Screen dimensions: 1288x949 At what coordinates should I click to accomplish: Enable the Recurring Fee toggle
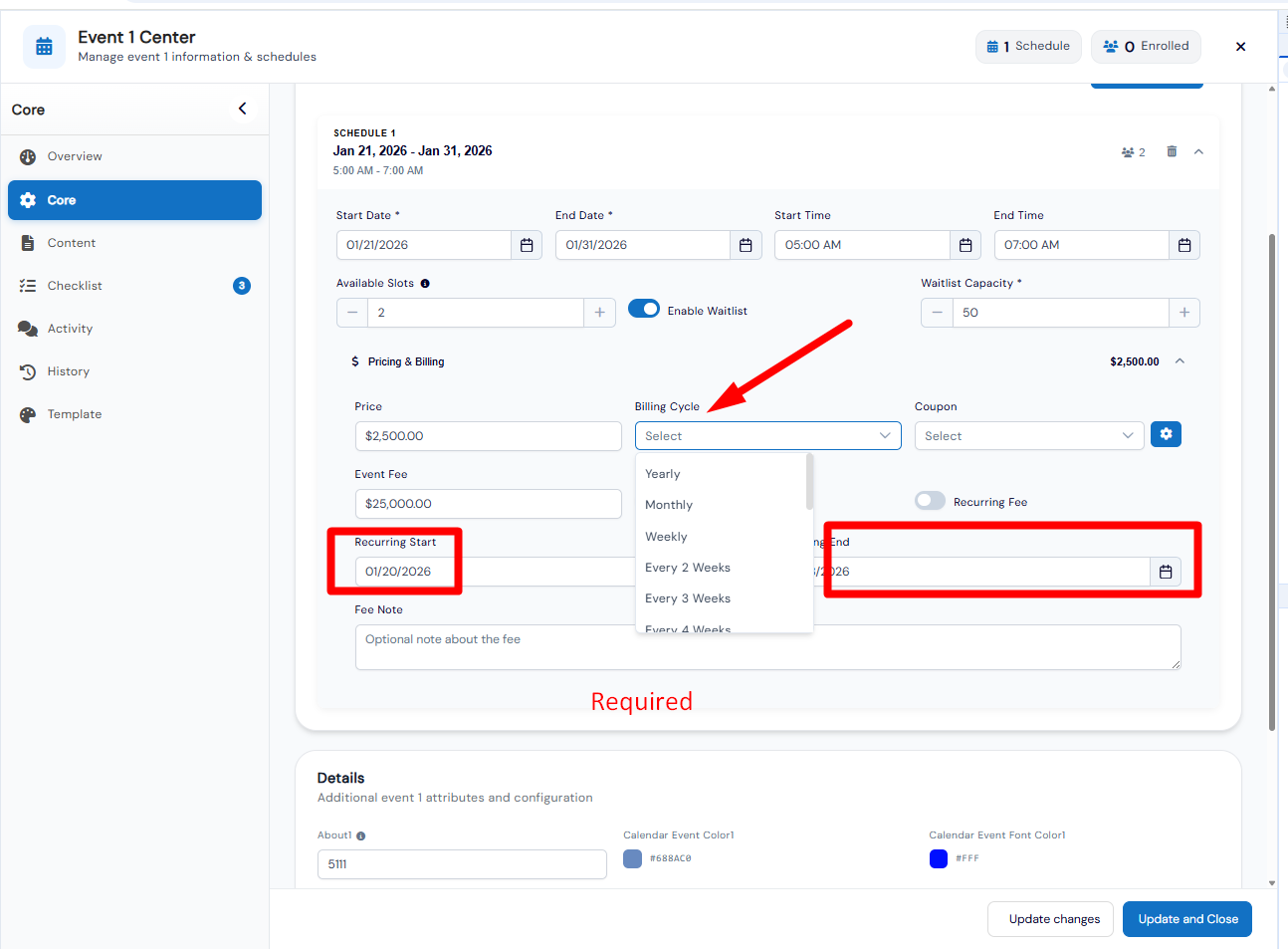[930, 501]
